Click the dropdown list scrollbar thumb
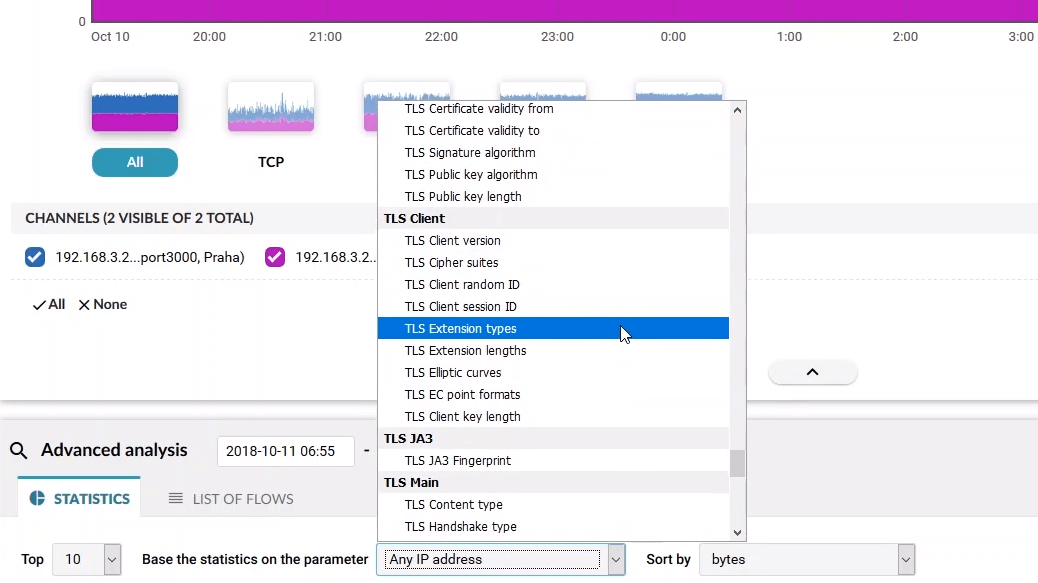This screenshot has height=583, width=1038. click(x=737, y=463)
